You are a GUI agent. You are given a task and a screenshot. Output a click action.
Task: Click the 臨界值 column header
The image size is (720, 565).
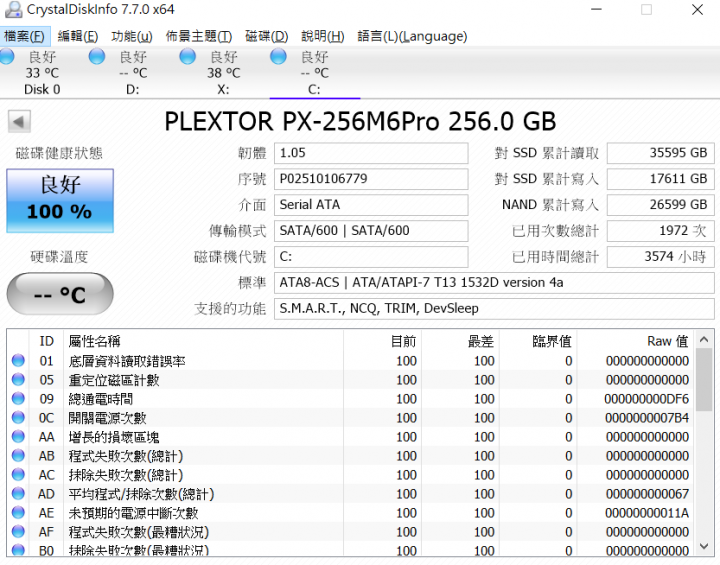coord(538,341)
